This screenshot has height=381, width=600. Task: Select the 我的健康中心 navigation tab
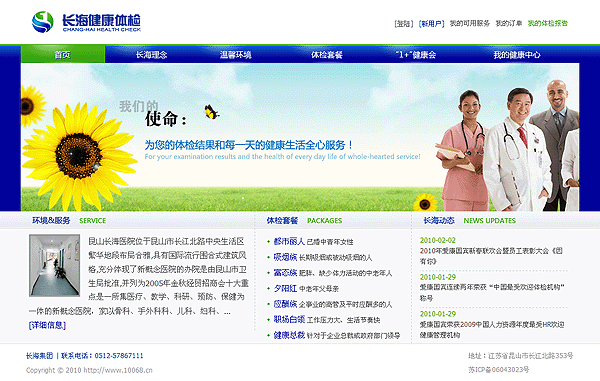click(x=517, y=55)
